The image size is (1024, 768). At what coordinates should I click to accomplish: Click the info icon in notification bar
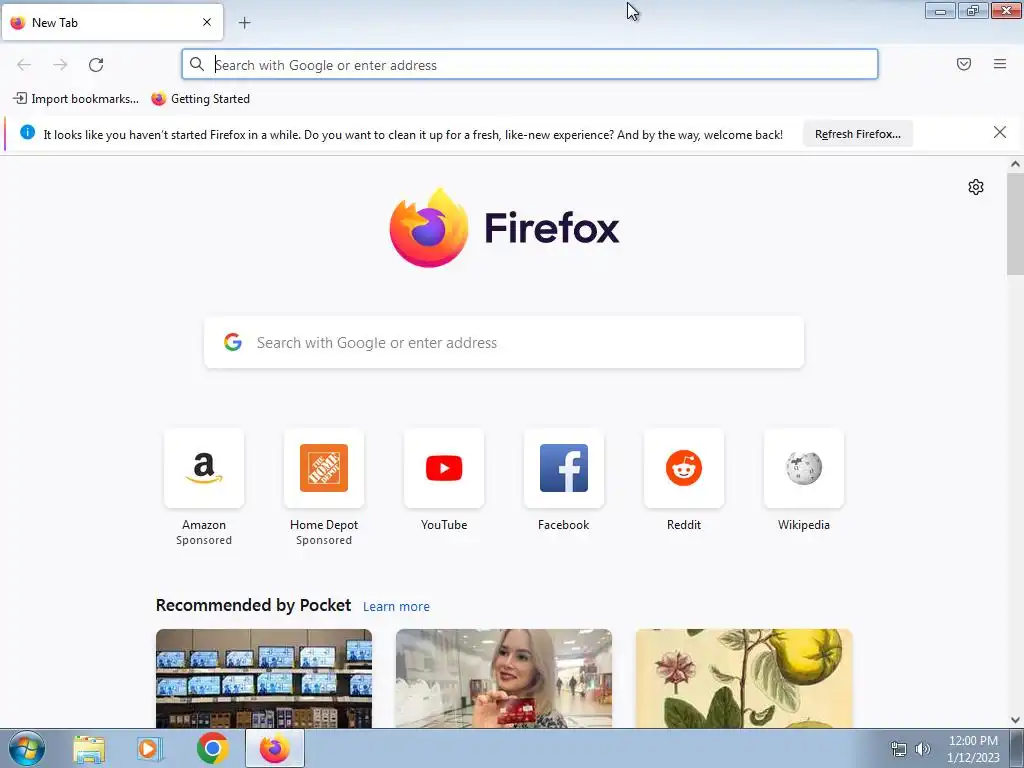[x=27, y=133]
